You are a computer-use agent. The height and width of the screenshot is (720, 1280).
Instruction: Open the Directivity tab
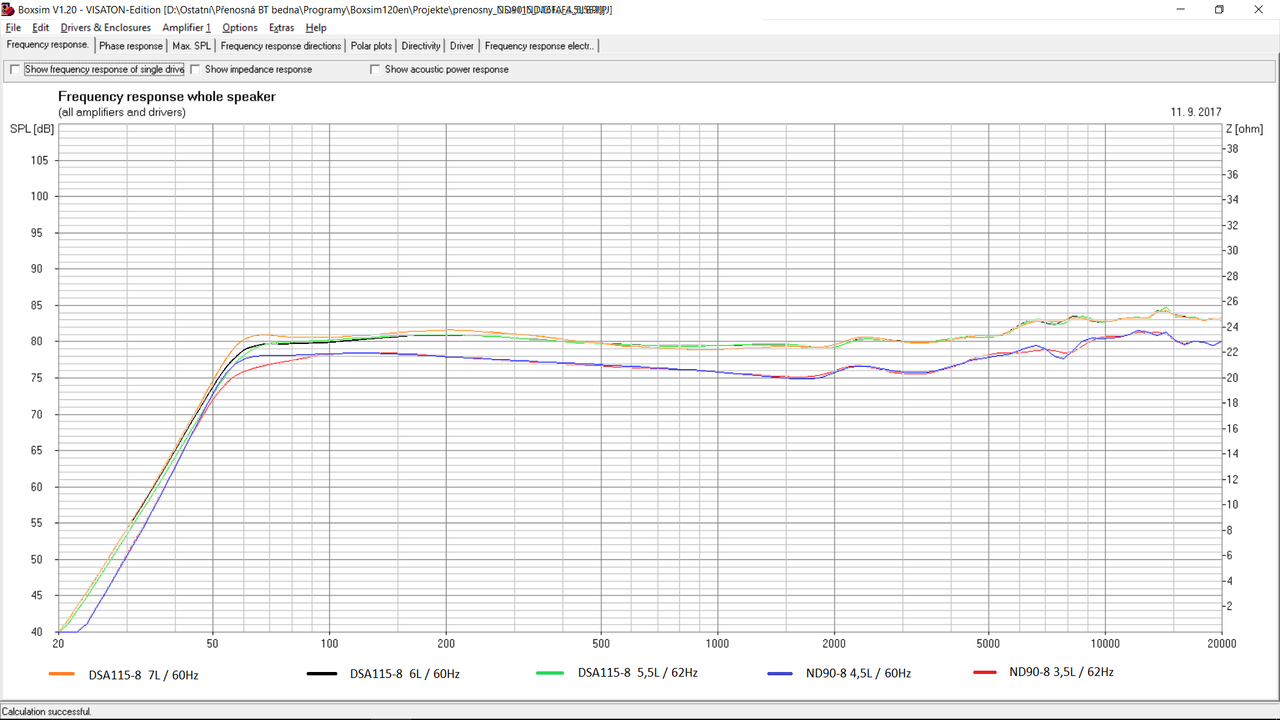tap(421, 46)
